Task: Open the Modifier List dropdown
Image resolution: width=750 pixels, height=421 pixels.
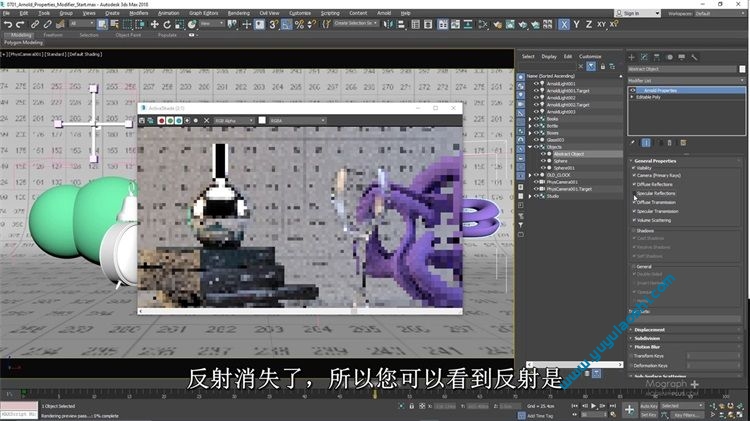Action: point(686,80)
